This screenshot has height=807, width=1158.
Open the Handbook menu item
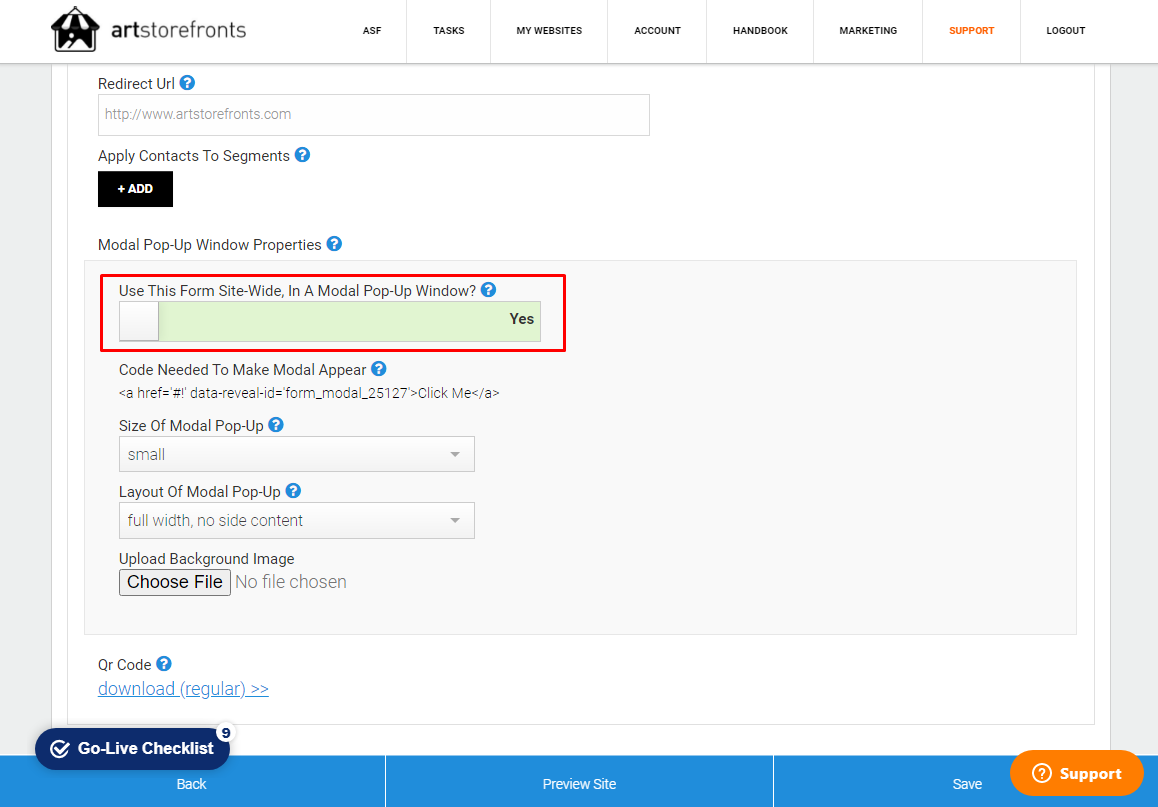coord(760,31)
